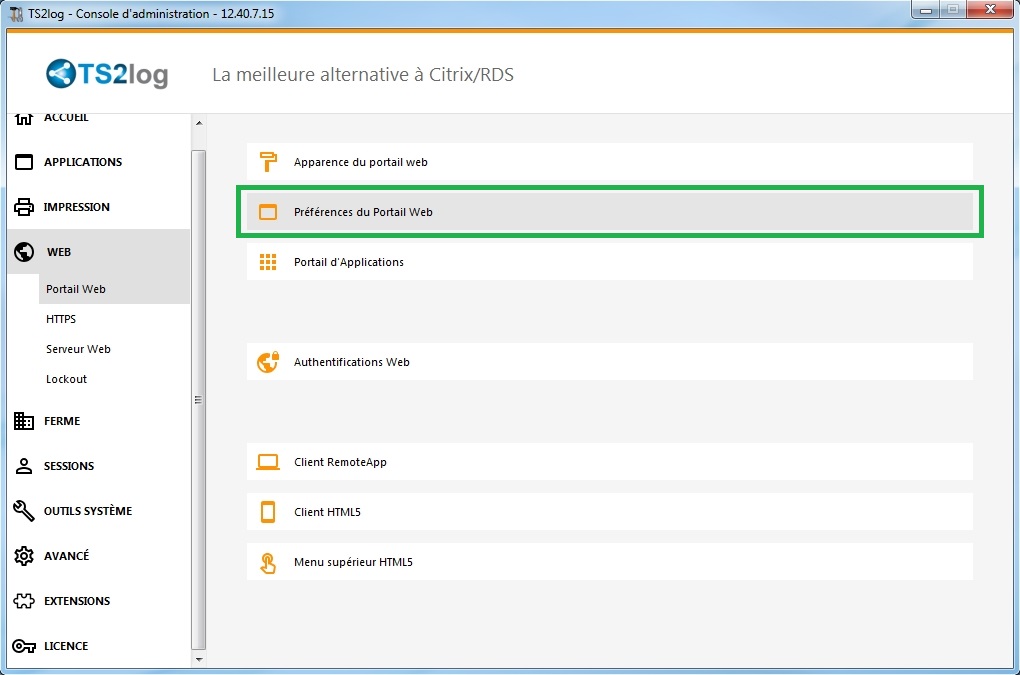The image size is (1020, 675).
Task: Click the puzzle piece Extensions icon
Action: tap(24, 601)
